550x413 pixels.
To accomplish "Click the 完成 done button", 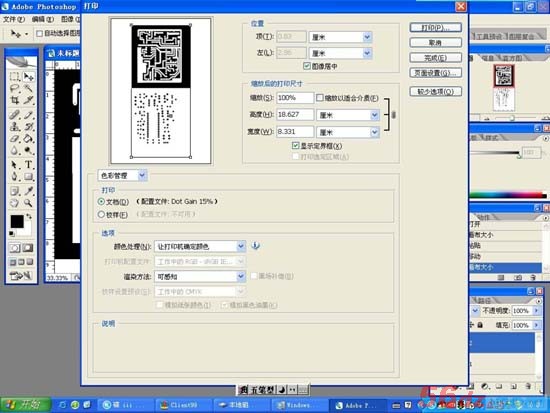I will point(435,58).
